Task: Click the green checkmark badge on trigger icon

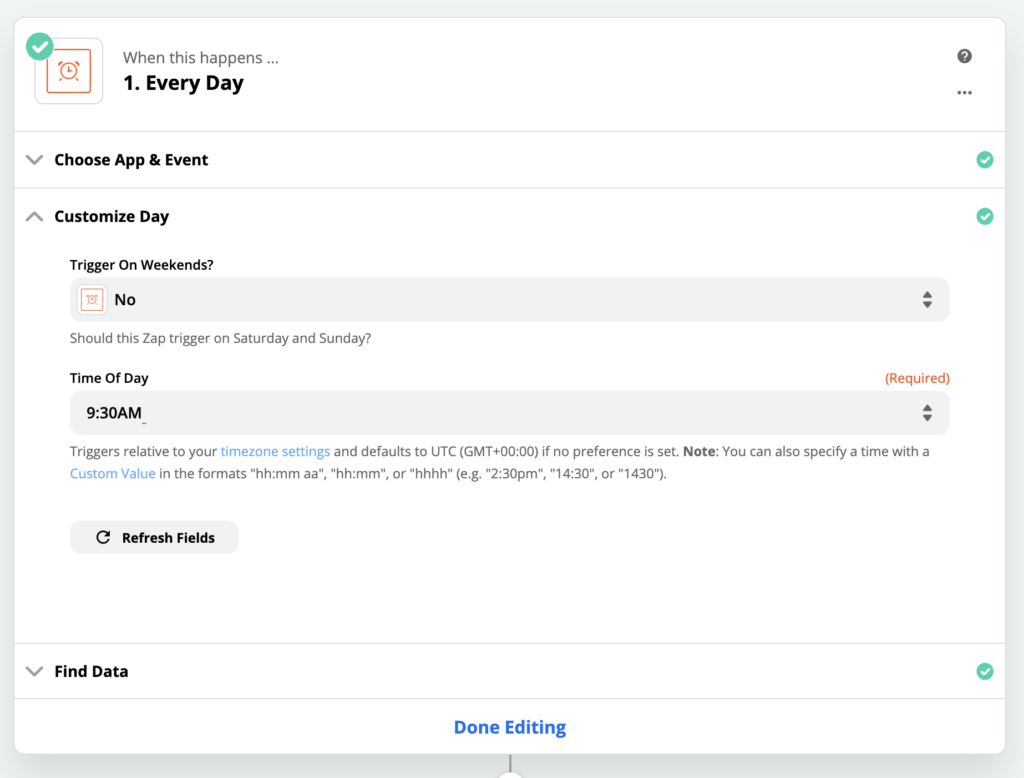Action: pos(40,46)
